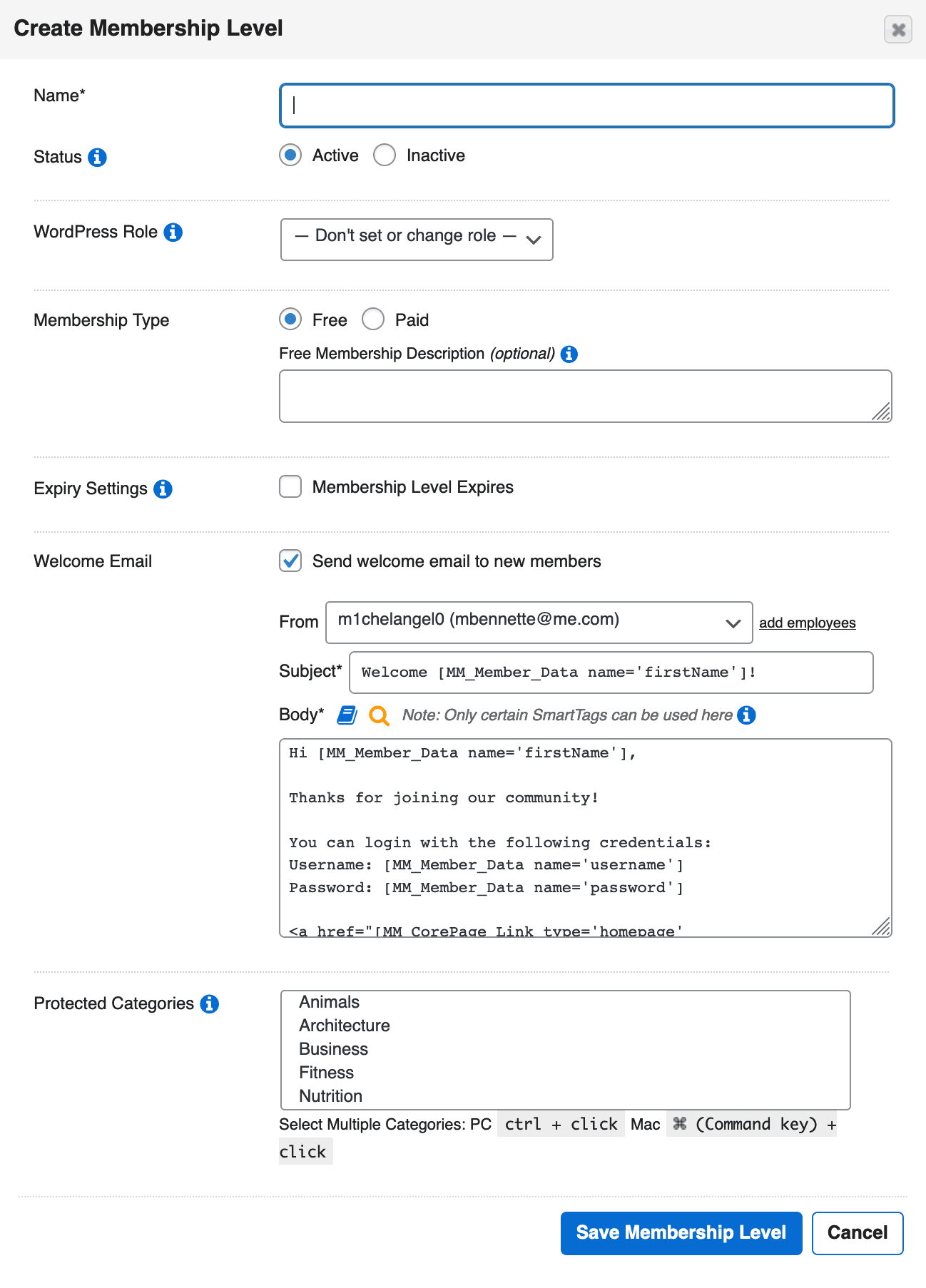The height and width of the screenshot is (1288, 926).
Task: Select Architecture in the categories list
Action: (x=345, y=1026)
